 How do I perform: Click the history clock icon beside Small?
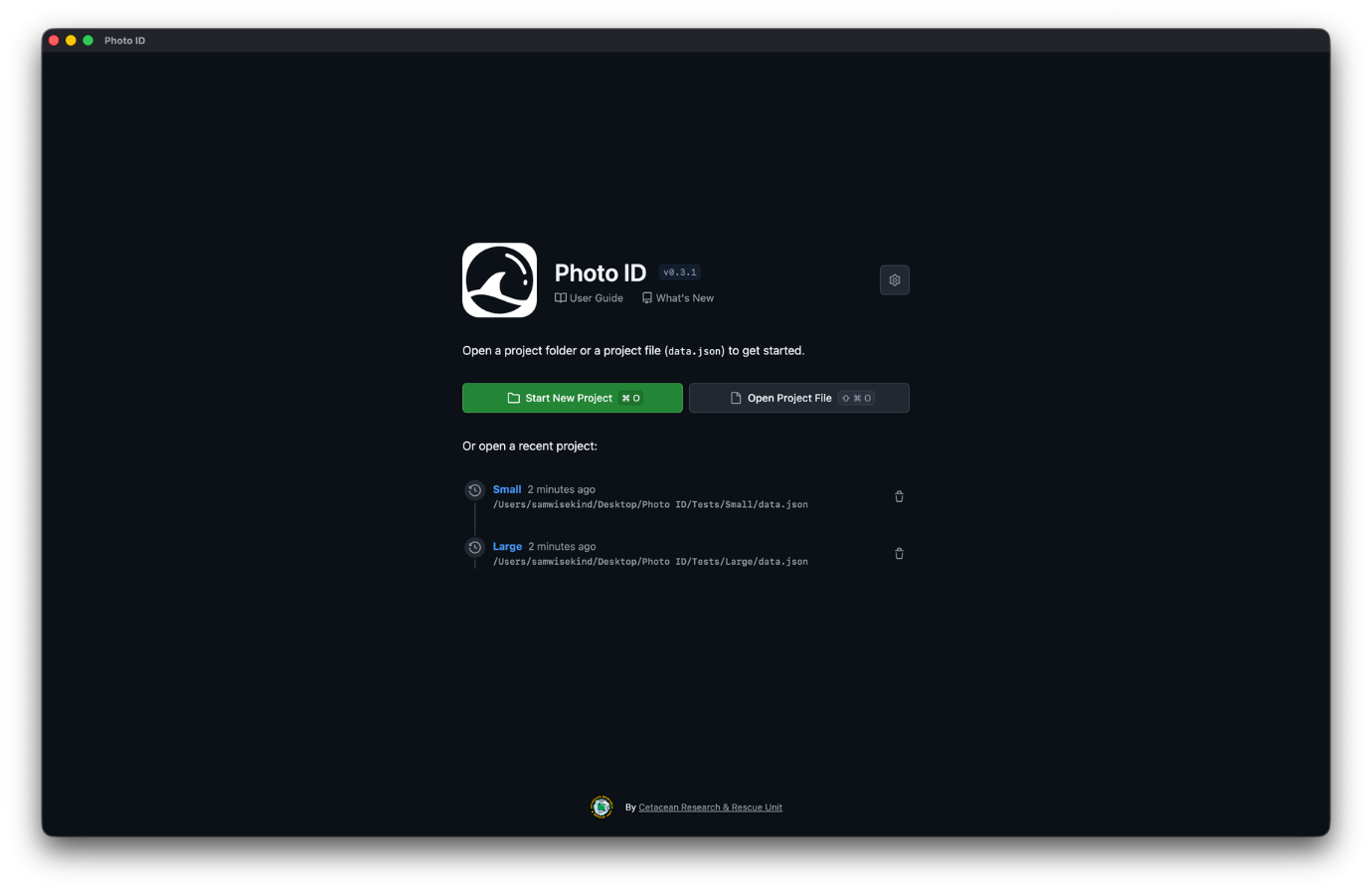pos(474,489)
